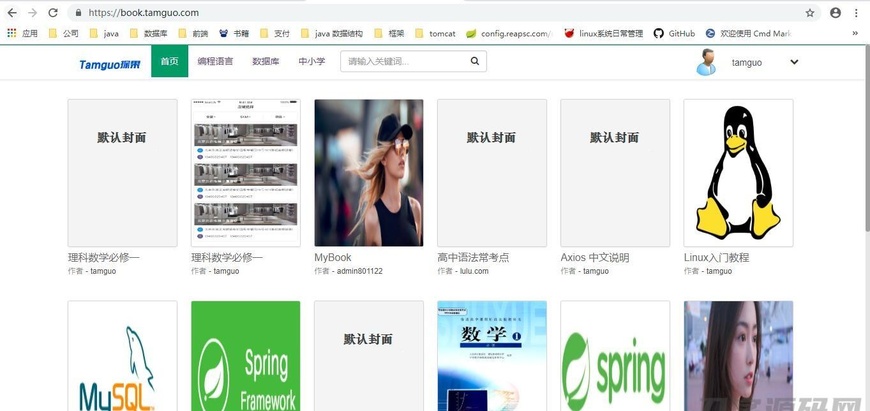
Task: Open the Chrome three-dot menu
Action: pyautogui.click(x=857, y=13)
